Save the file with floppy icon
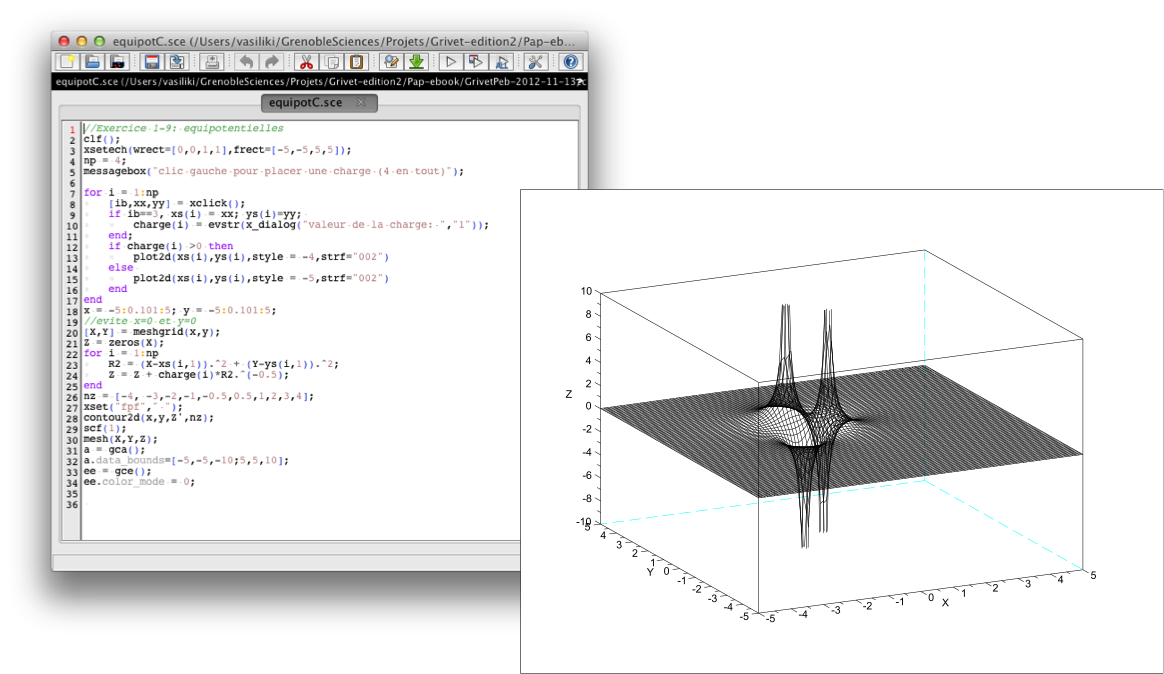Image resolution: width=1164 pixels, height=674 pixels. (x=152, y=62)
